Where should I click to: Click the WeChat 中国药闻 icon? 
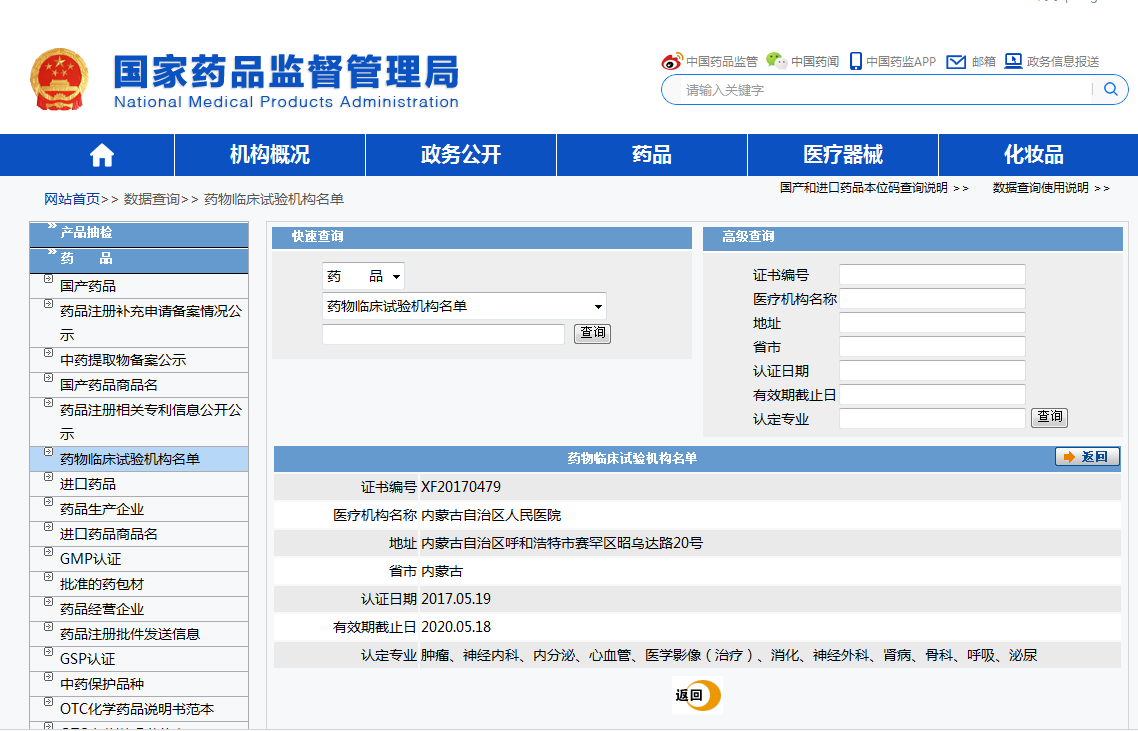click(777, 61)
